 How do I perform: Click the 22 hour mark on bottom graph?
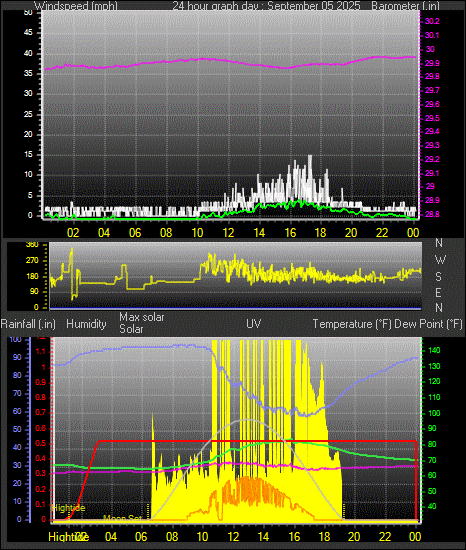[x=385, y=536]
